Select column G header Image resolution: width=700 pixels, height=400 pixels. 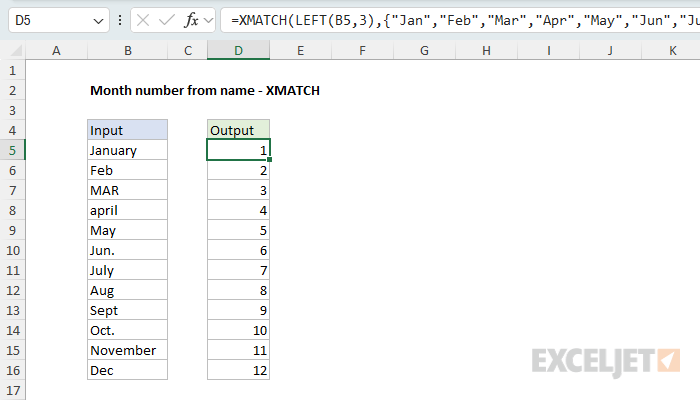pyautogui.click(x=425, y=50)
